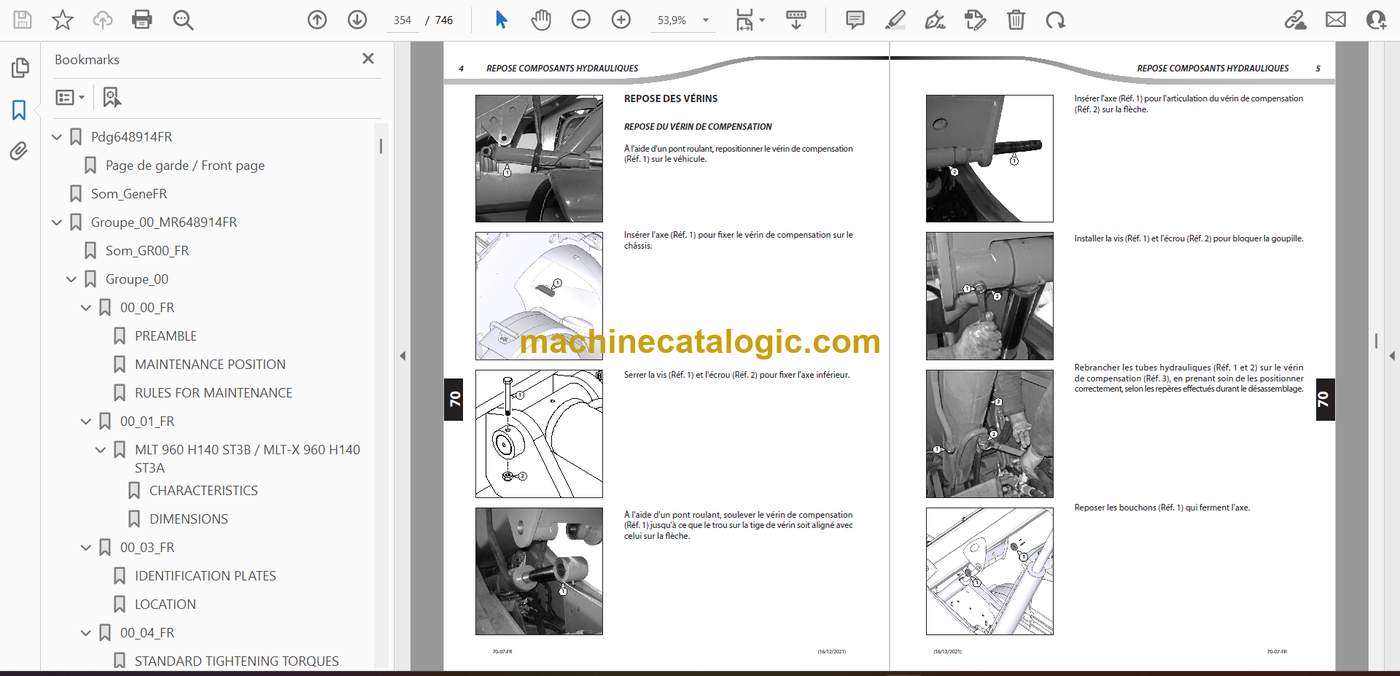Viewport: 1400px width, 676px height.
Task: Star this file as a favorite
Action: pyautogui.click(x=62, y=20)
